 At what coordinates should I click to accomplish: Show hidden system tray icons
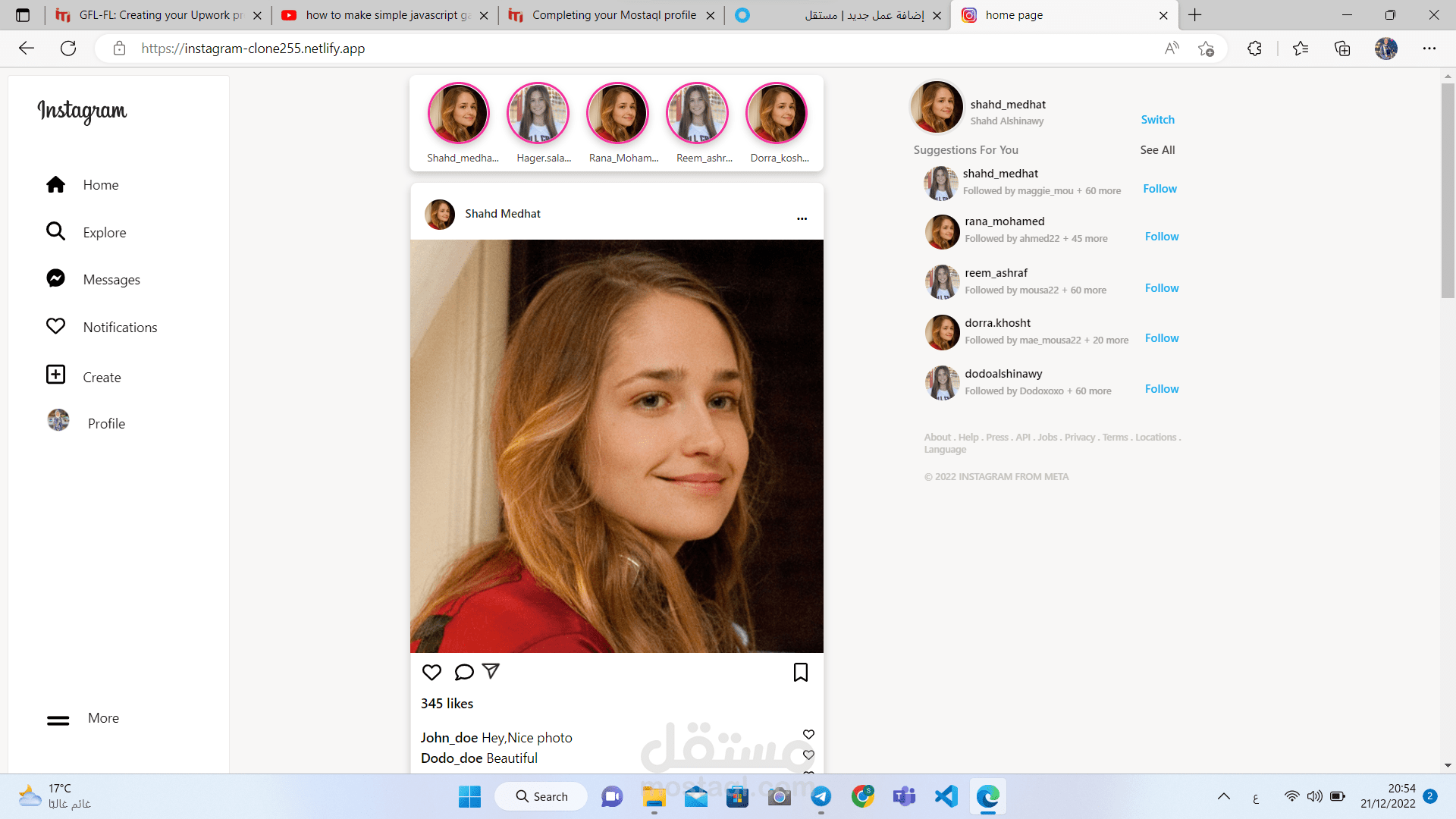point(1224,796)
